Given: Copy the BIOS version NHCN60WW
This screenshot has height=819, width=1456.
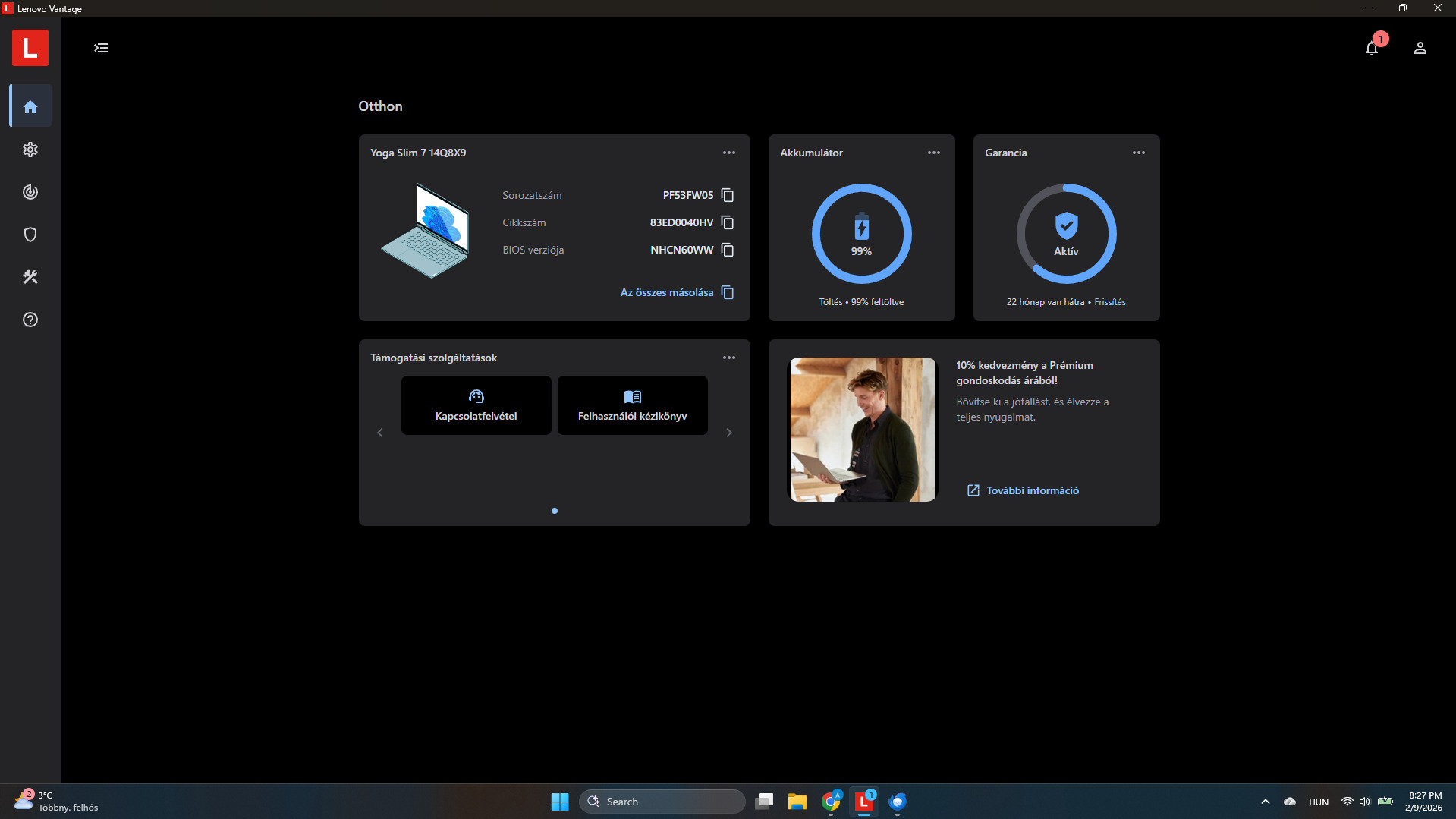Looking at the screenshot, I should coord(727,250).
